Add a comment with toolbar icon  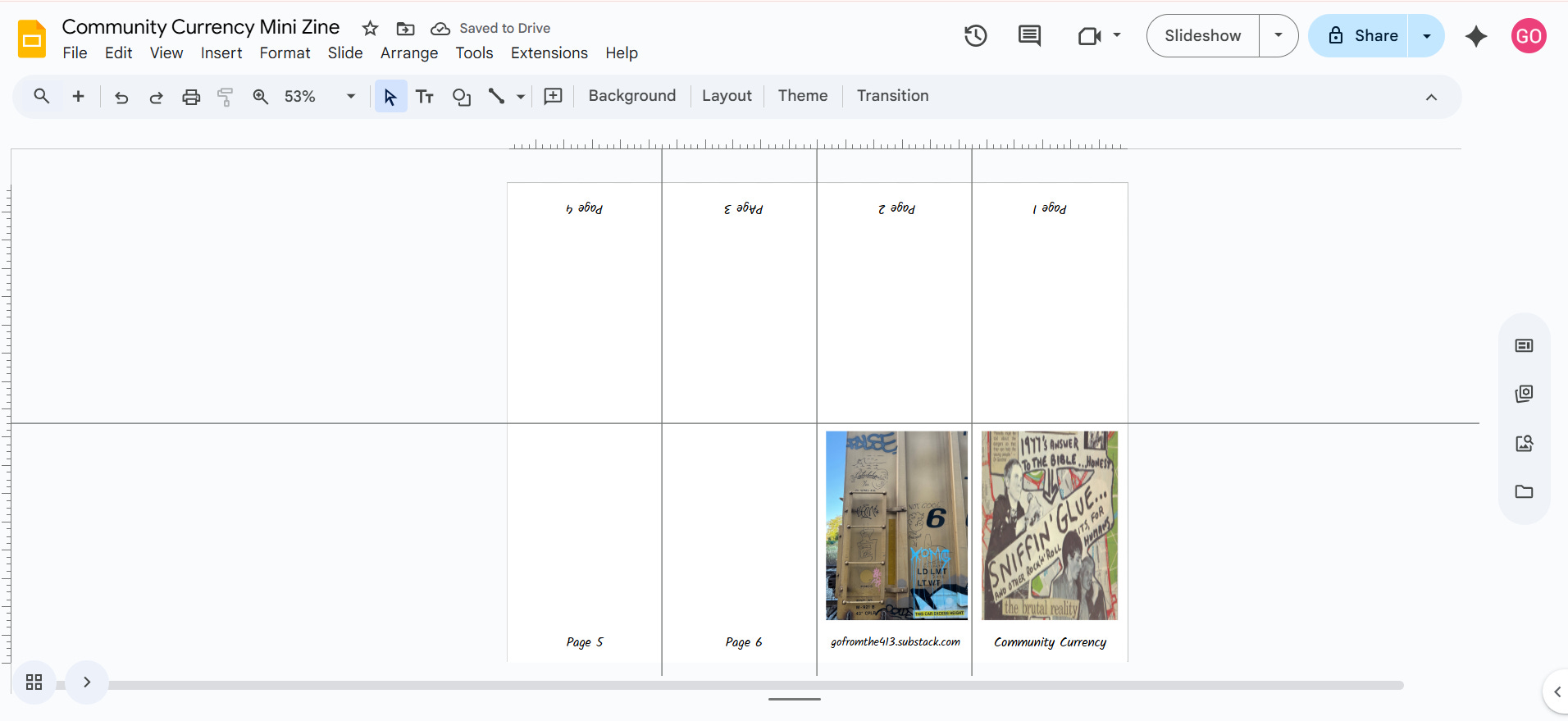(554, 97)
